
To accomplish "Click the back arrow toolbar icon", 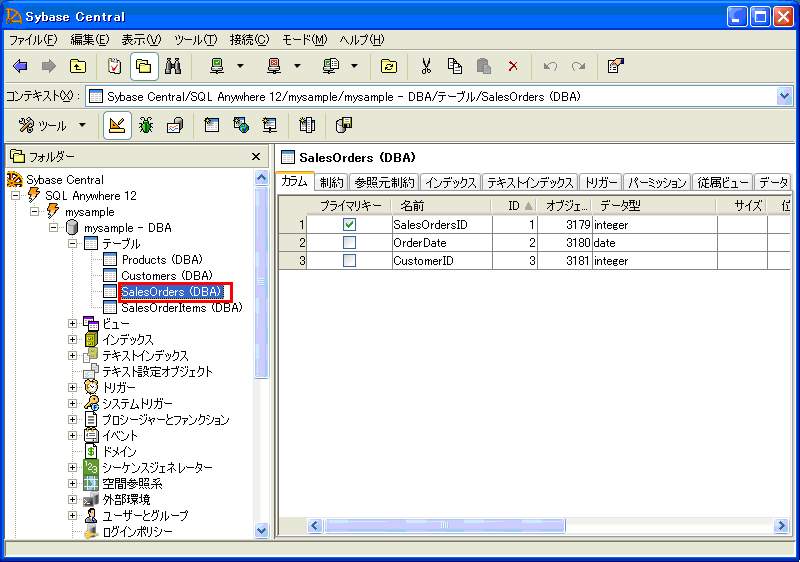I will tap(20, 66).
